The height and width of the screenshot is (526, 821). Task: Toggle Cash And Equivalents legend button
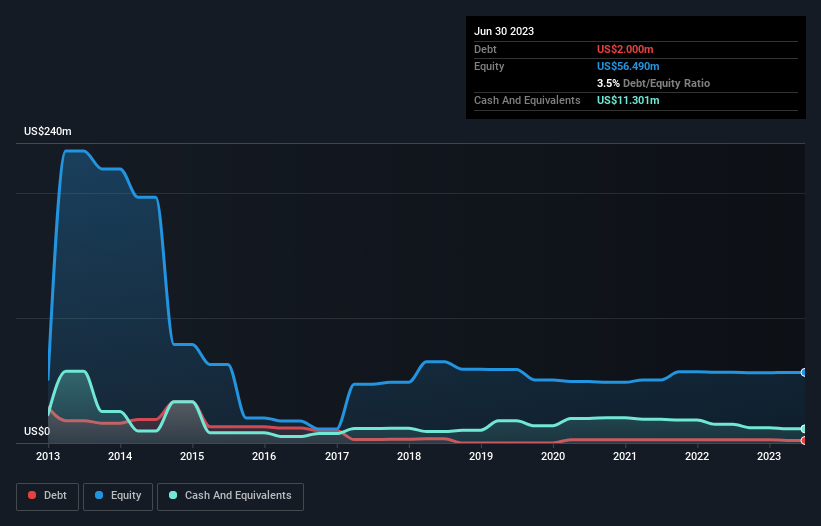pos(230,496)
